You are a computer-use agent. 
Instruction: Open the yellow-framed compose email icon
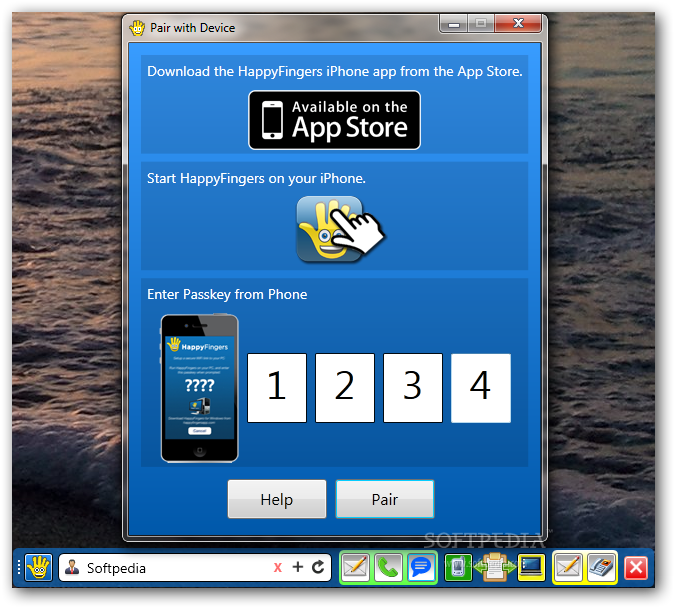click(568, 567)
